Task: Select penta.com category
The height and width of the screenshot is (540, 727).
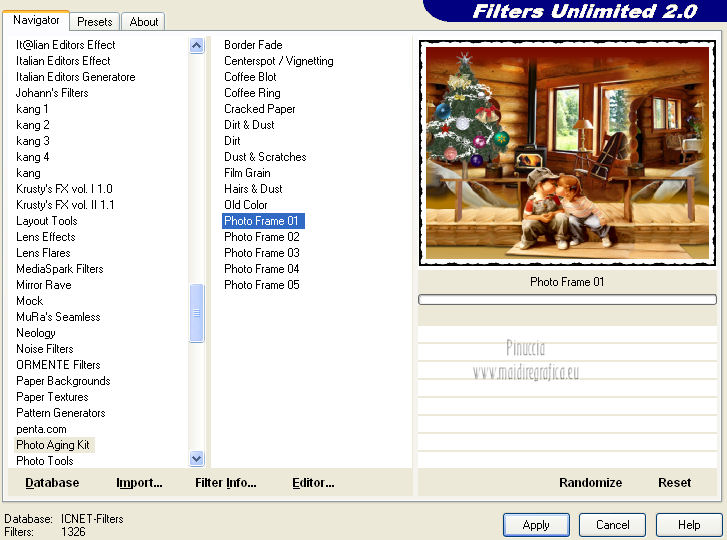Action: [41, 429]
